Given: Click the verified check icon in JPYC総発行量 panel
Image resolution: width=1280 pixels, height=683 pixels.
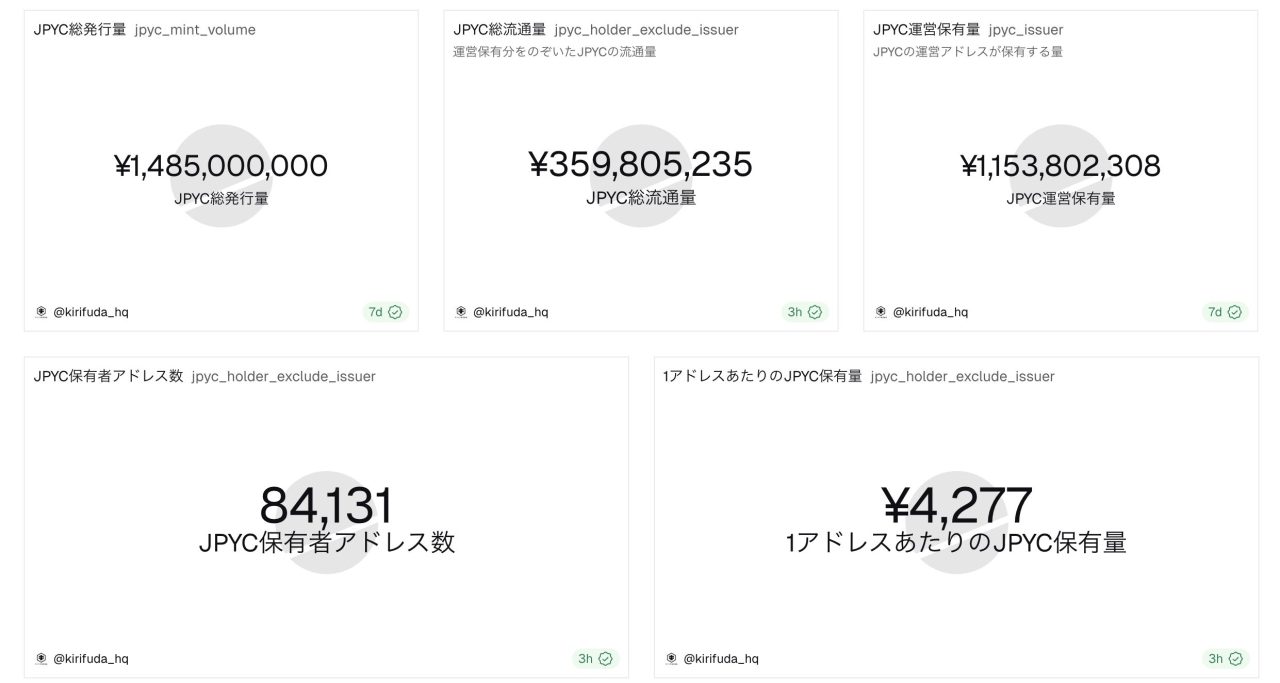Looking at the screenshot, I should (x=395, y=312).
